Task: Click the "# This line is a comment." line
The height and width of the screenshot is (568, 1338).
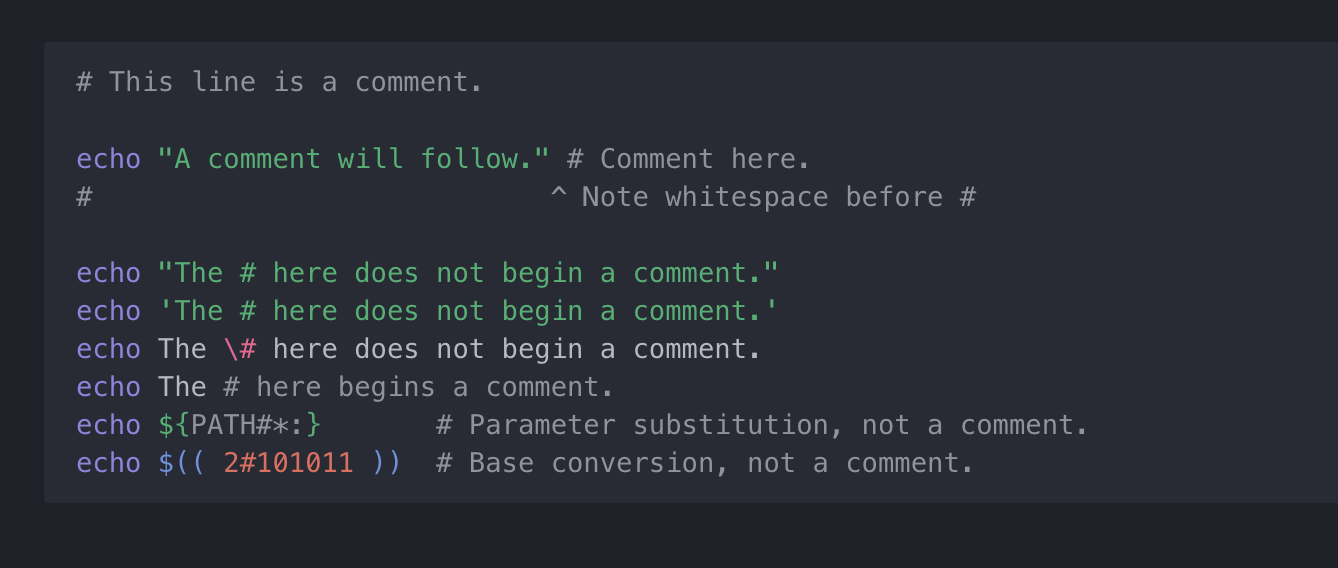Action: click(x=279, y=82)
